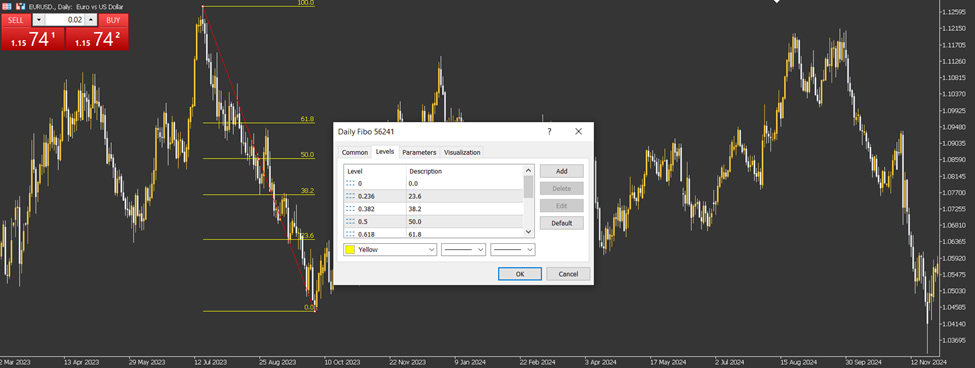Click the EURUSD Daily chart title text
Image resolution: width=975 pixels, height=368 pixels.
pos(76,7)
